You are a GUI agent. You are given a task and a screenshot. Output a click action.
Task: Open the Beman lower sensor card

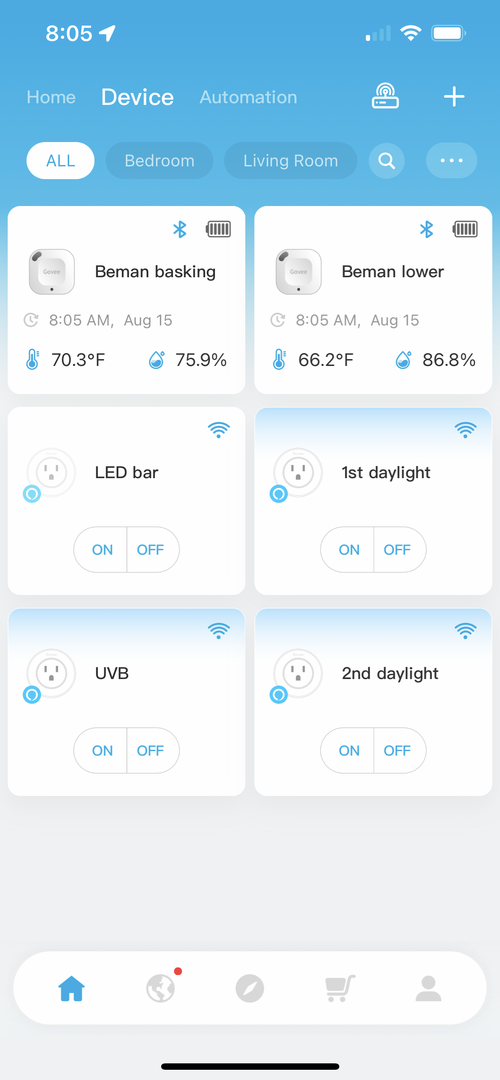coord(373,300)
